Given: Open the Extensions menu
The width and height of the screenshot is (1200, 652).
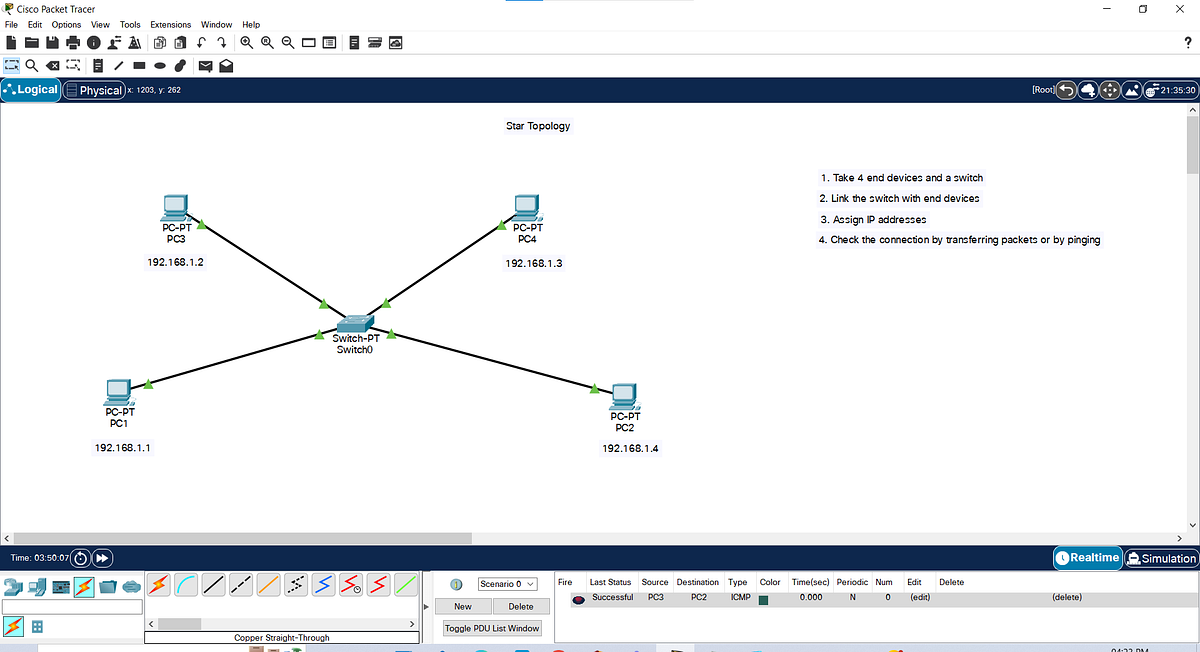Looking at the screenshot, I should (170, 24).
